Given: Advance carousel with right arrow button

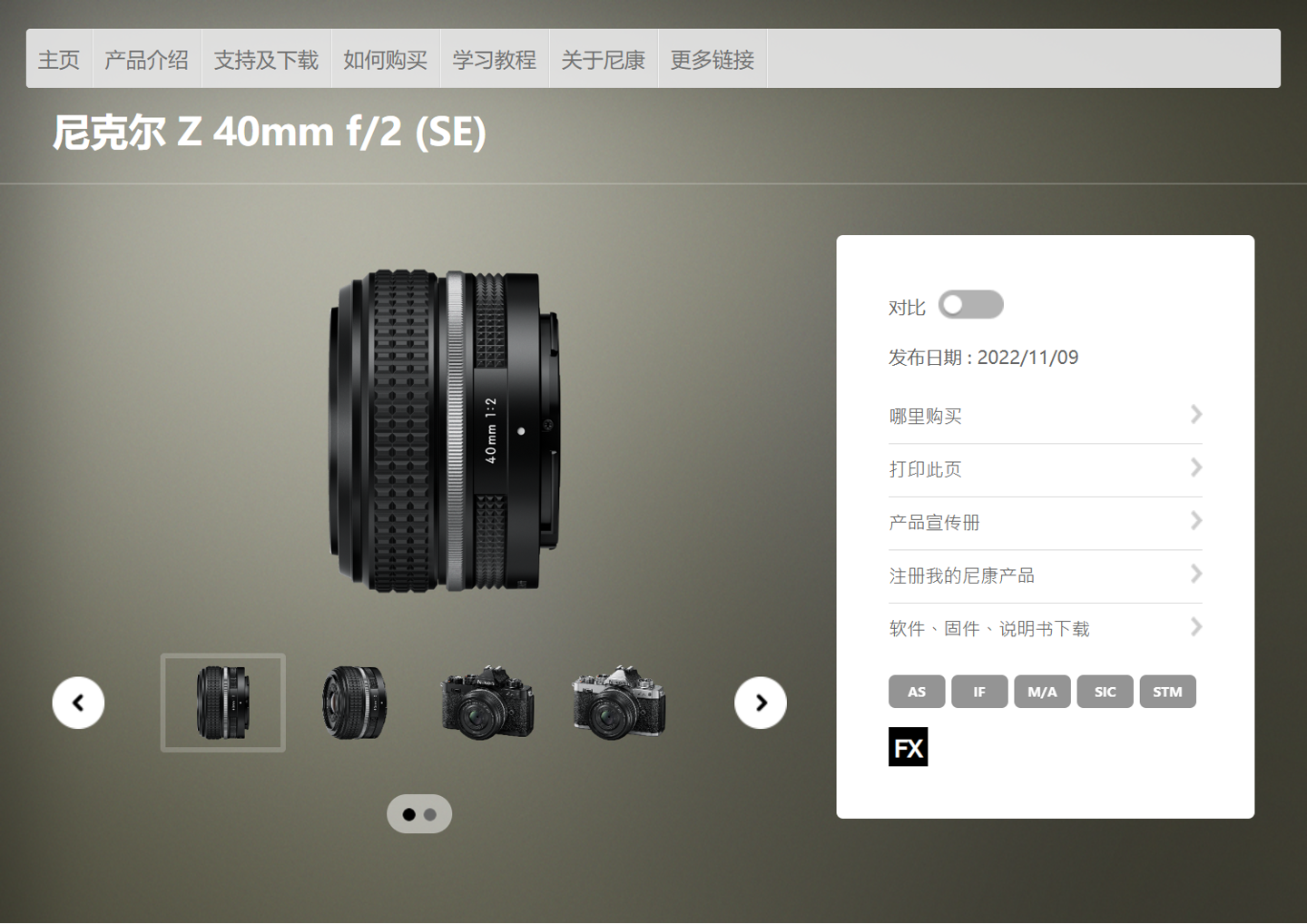Looking at the screenshot, I should pos(761,703).
